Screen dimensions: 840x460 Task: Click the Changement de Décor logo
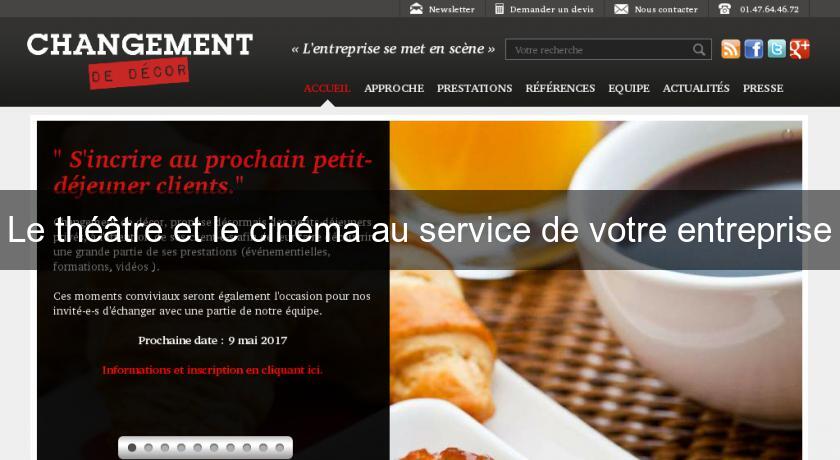click(x=140, y=61)
